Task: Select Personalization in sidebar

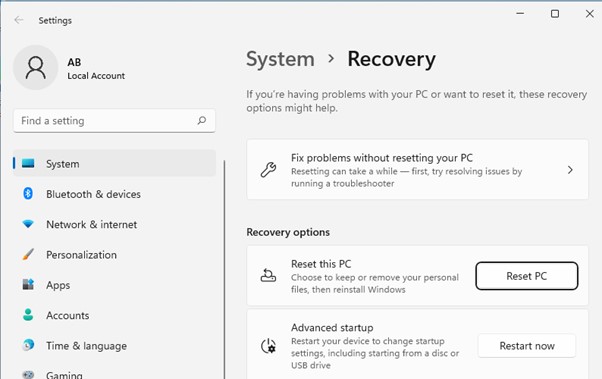Action: [114, 255]
